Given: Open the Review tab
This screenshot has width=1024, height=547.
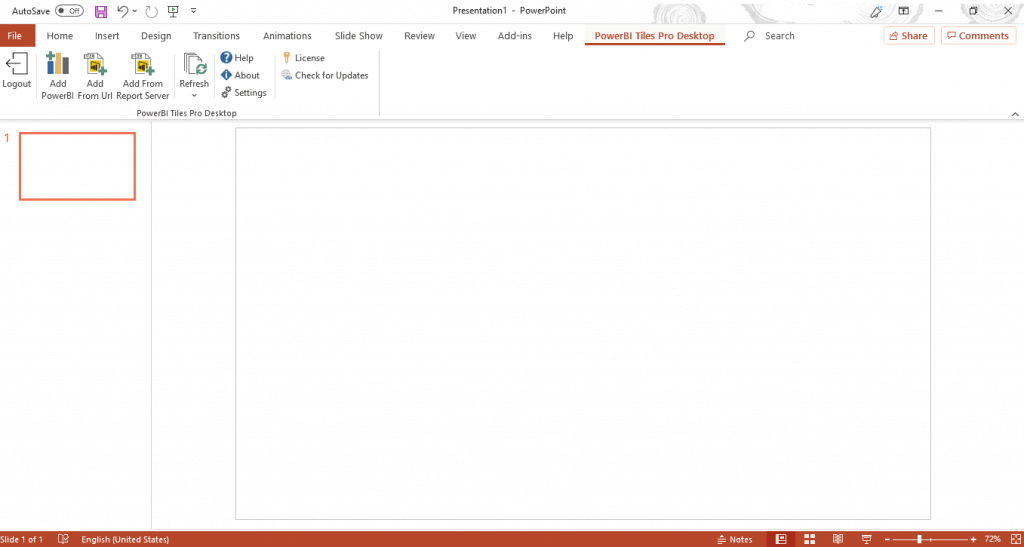Looking at the screenshot, I should click(419, 36).
